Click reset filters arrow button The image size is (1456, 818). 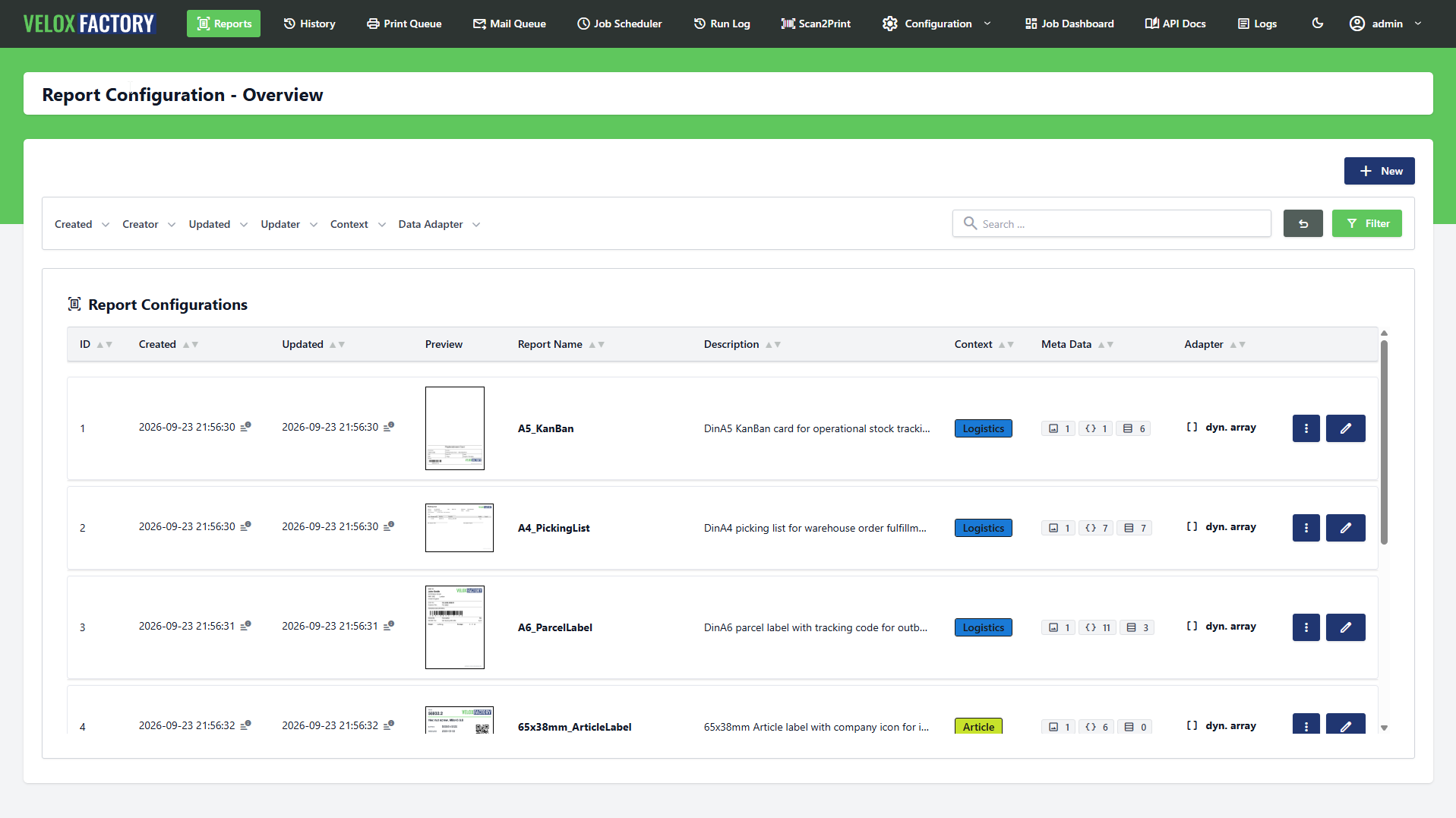click(1303, 223)
